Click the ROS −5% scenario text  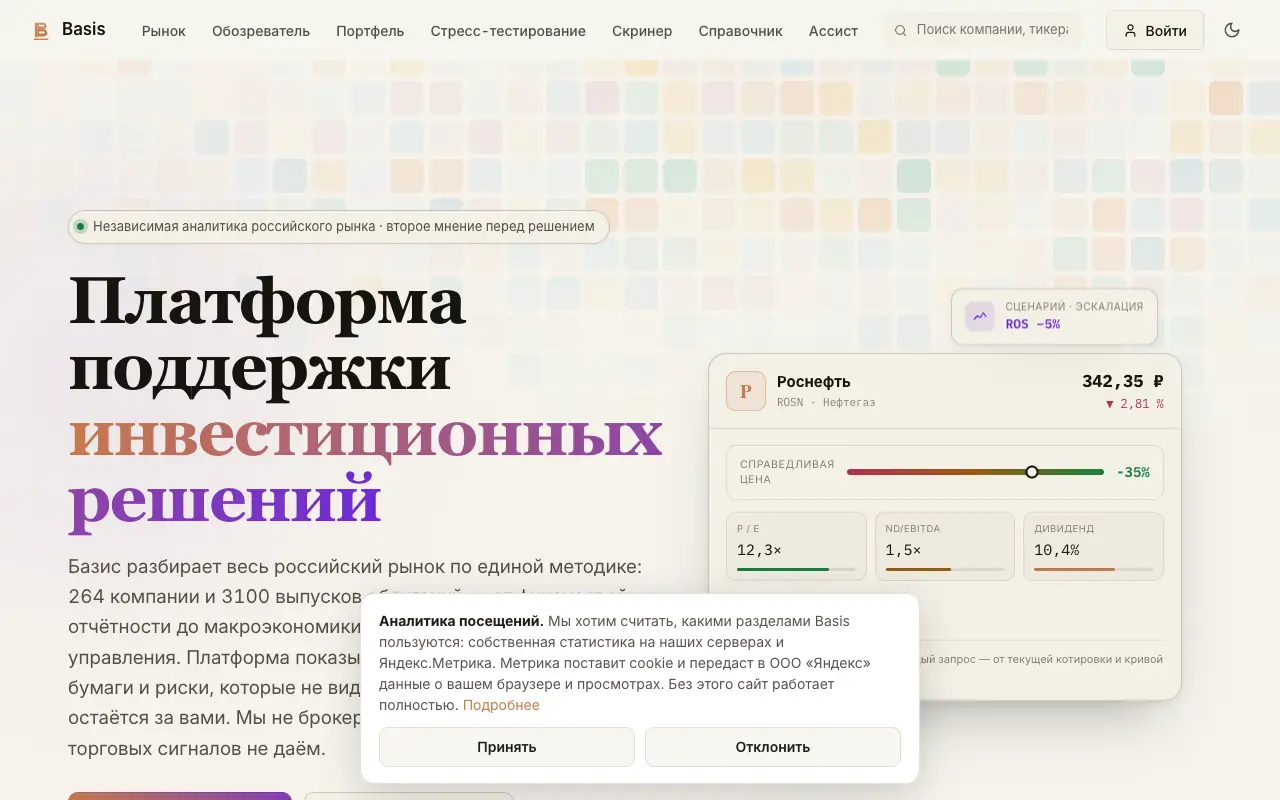pyautogui.click(x=1033, y=324)
